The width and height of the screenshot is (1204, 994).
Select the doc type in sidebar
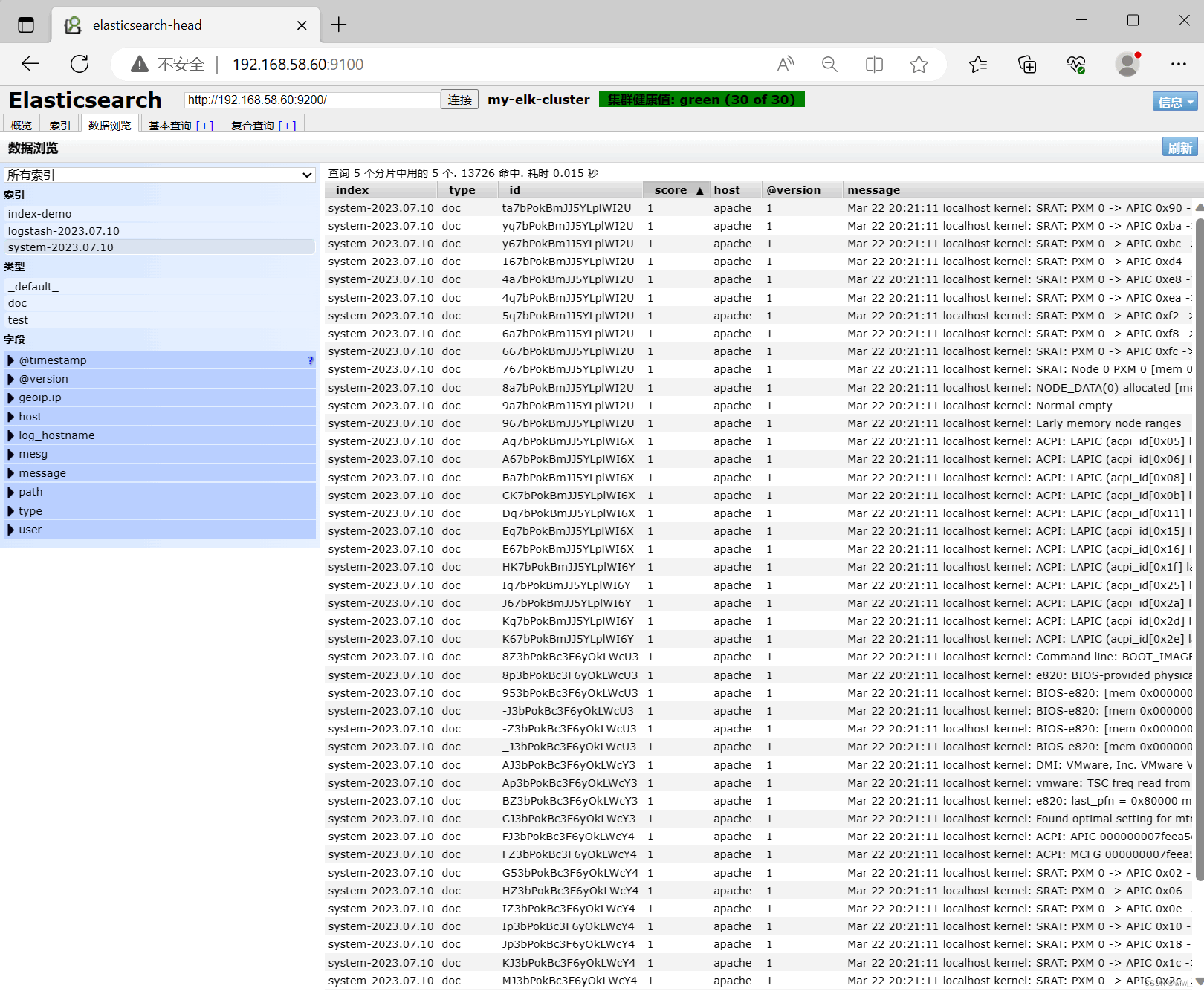pyautogui.click(x=160, y=303)
